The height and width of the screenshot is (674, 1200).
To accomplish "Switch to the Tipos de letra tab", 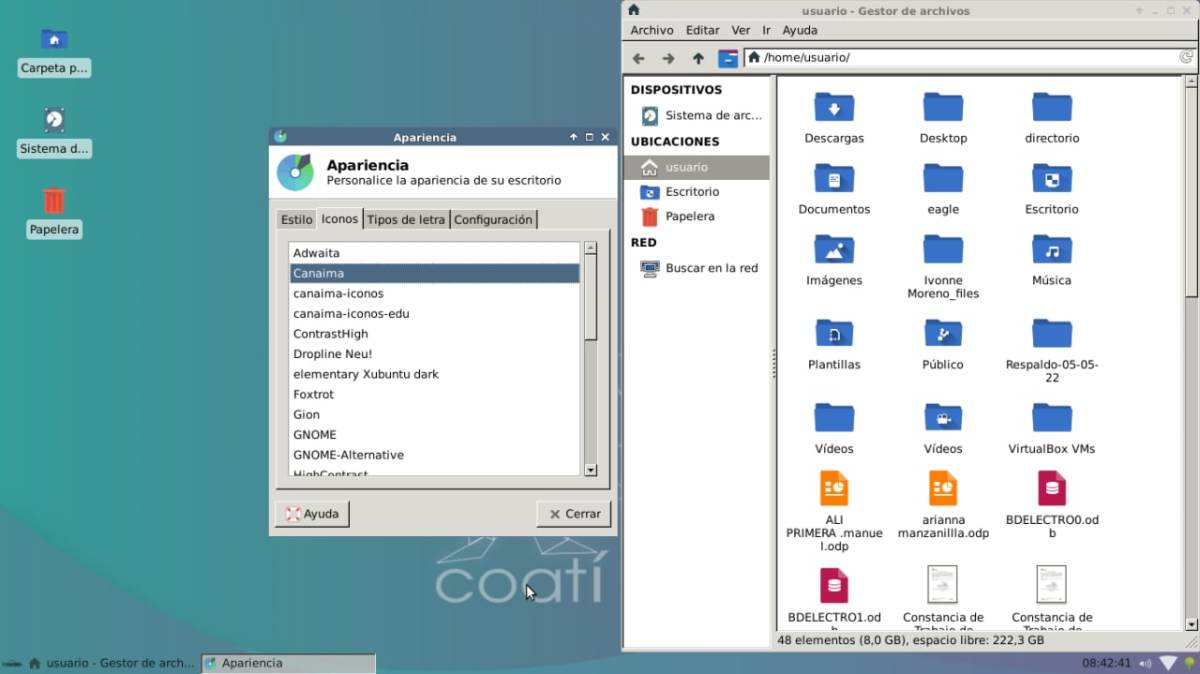I will click(x=405, y=220).
